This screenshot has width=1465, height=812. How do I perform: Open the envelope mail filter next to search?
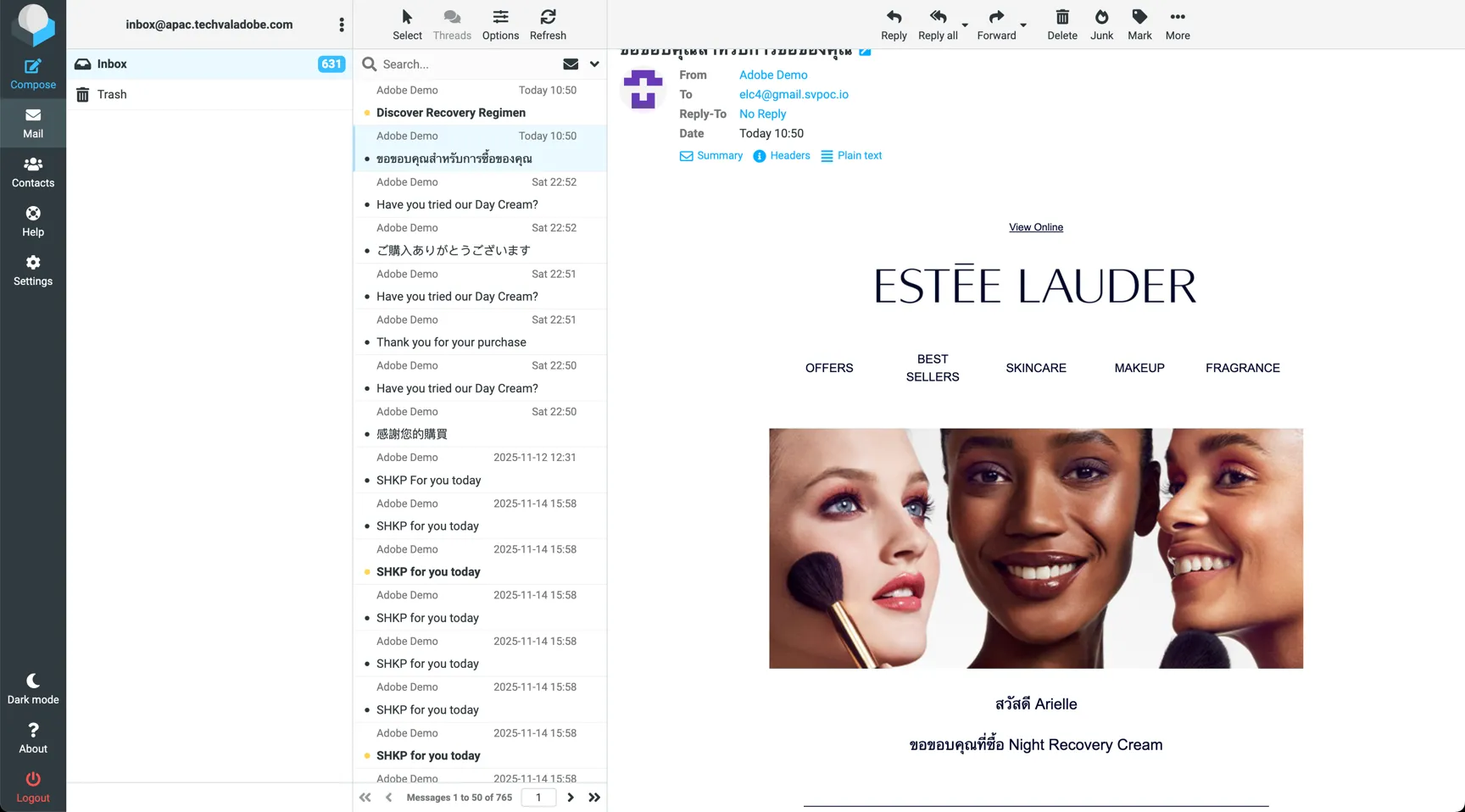[x=571, y=64]
